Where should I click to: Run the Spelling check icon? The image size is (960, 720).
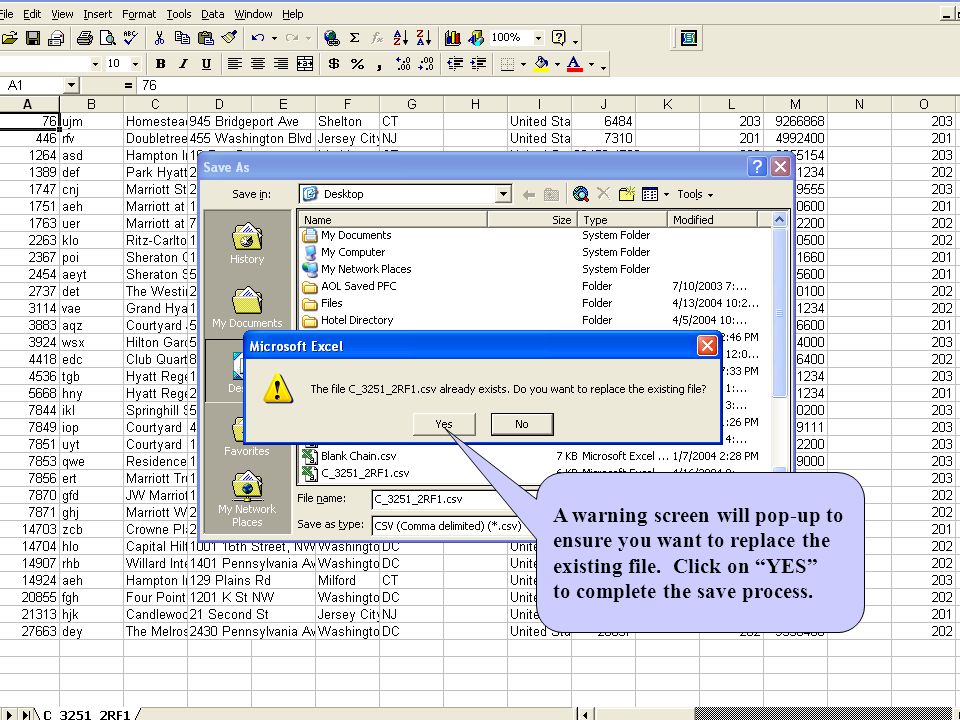[x=130, y=38]
